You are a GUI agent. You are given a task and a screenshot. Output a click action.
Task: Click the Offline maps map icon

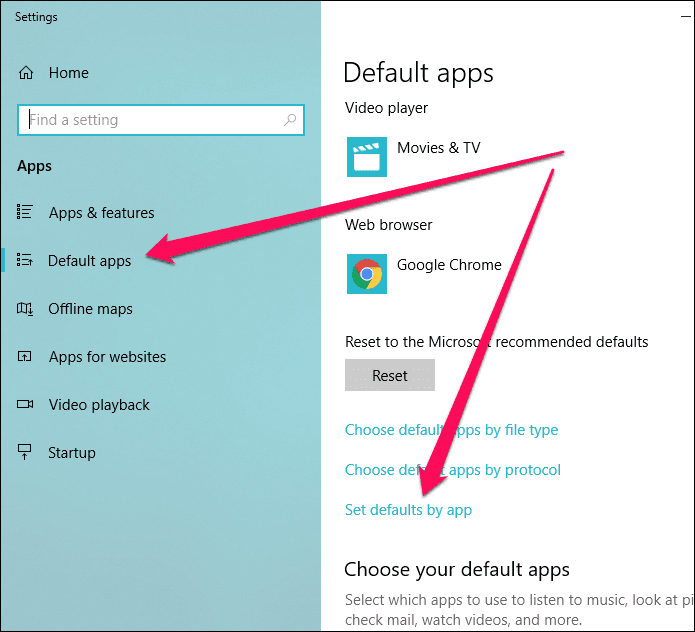click(x=25, y=308)
